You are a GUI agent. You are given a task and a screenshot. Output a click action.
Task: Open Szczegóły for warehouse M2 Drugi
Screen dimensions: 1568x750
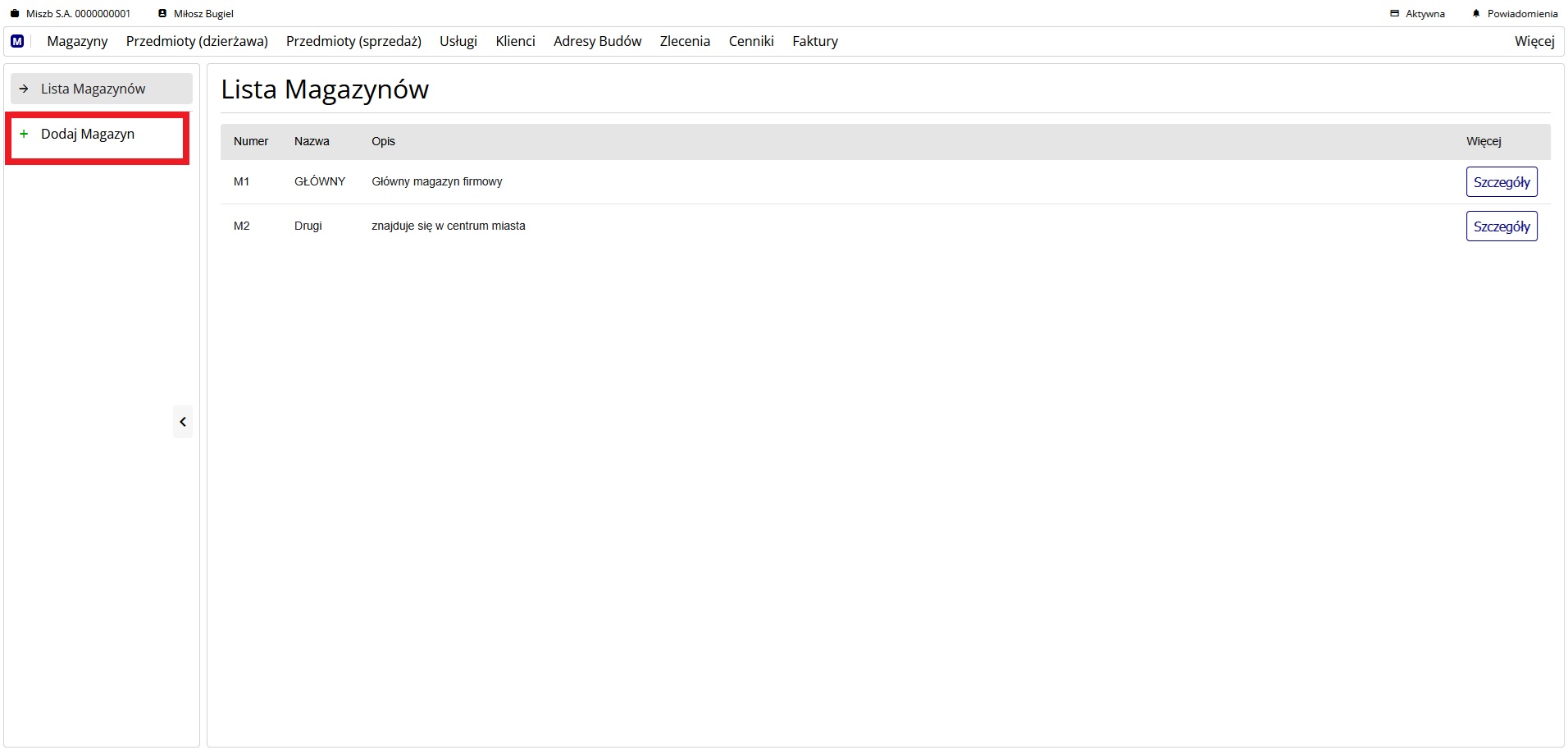click(x=1501, y=226)
